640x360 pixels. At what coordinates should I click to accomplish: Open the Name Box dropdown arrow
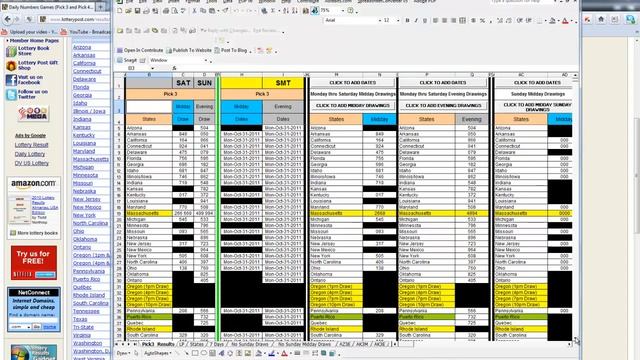coord(152,68)
